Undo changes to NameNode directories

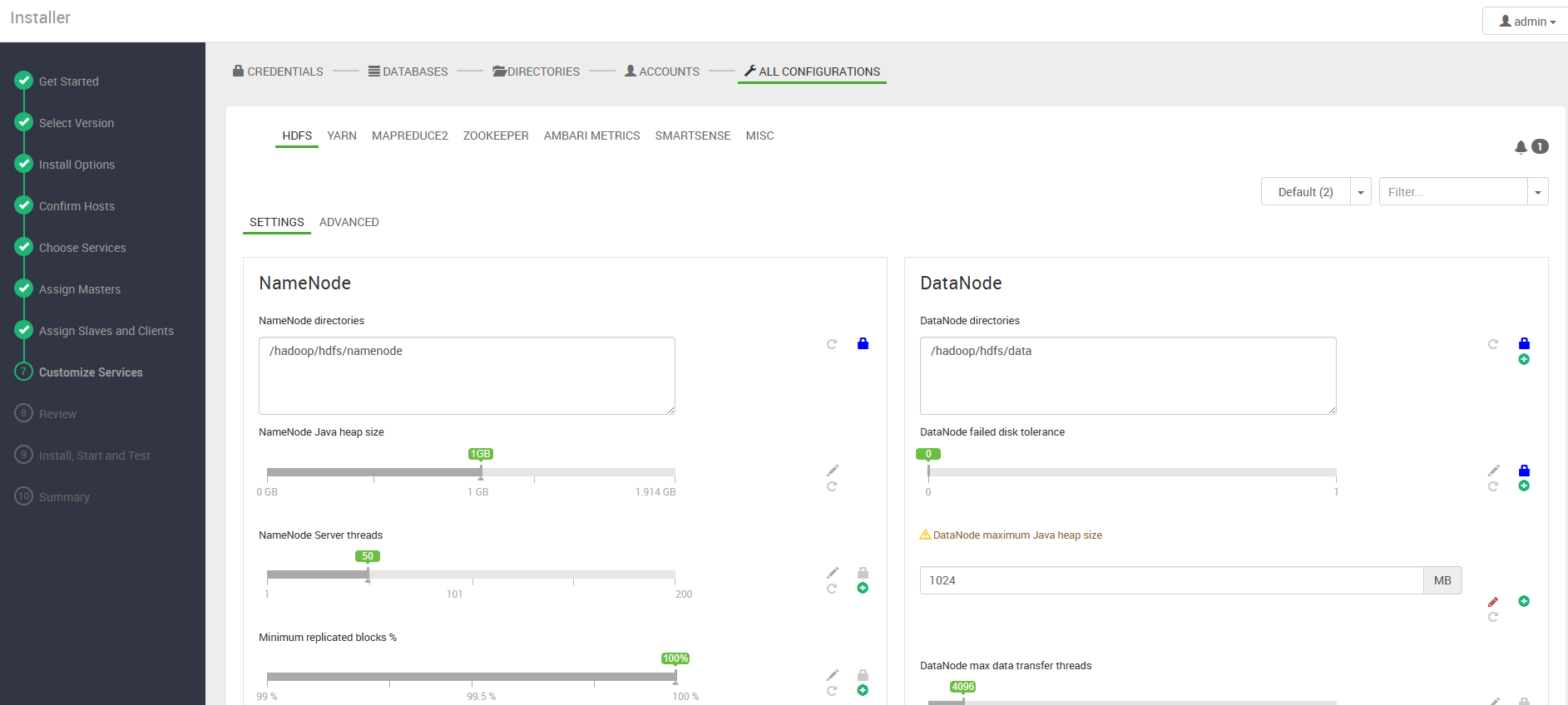pos(832,344)
